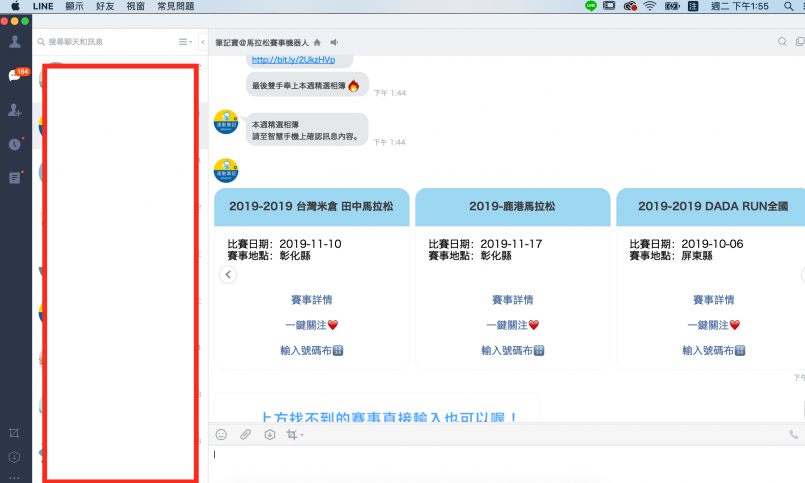Search within this chat using the magnifier icon
Image resolution: width=805 pixels, height=483 pixels.
(x=782, y=42)
